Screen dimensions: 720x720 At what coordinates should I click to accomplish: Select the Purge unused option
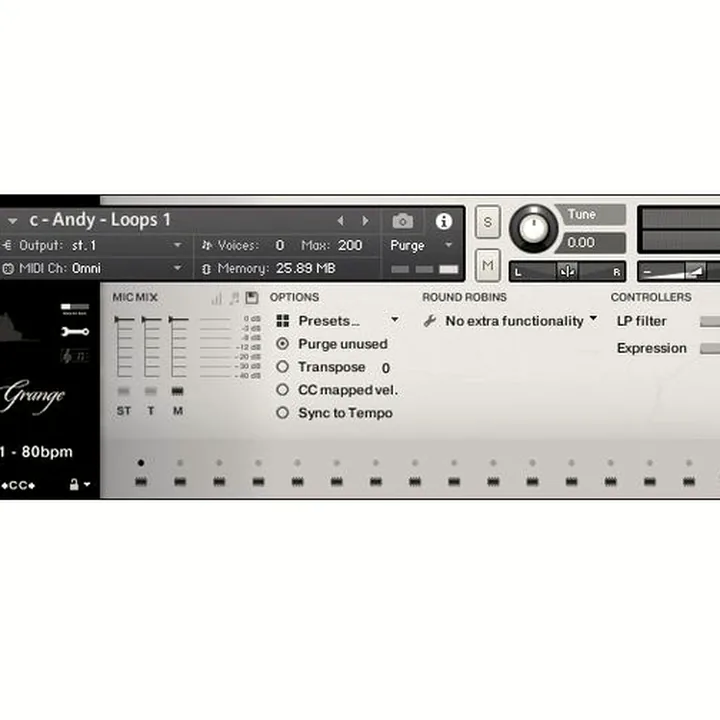[x=282, y=343]
